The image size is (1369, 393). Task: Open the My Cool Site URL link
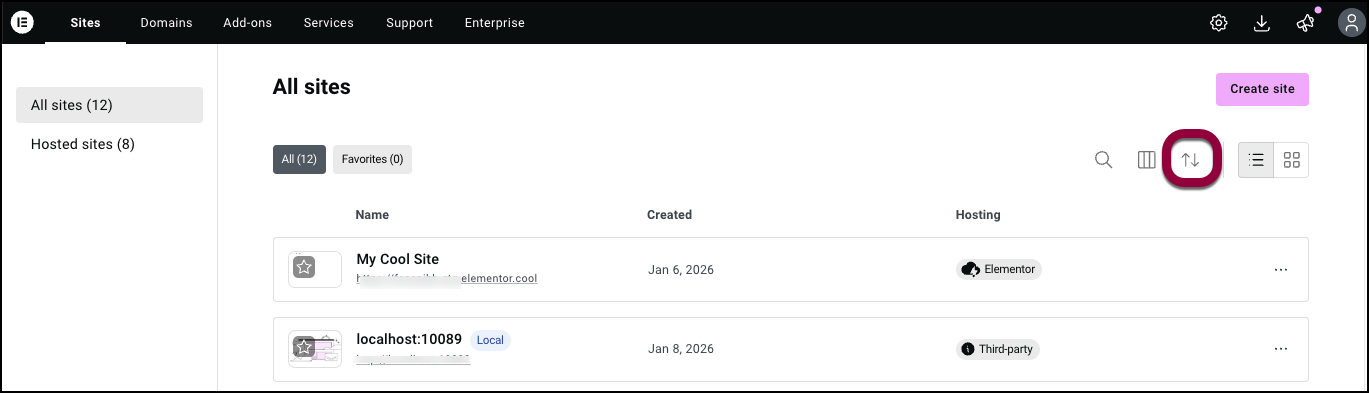click(447, 279)
